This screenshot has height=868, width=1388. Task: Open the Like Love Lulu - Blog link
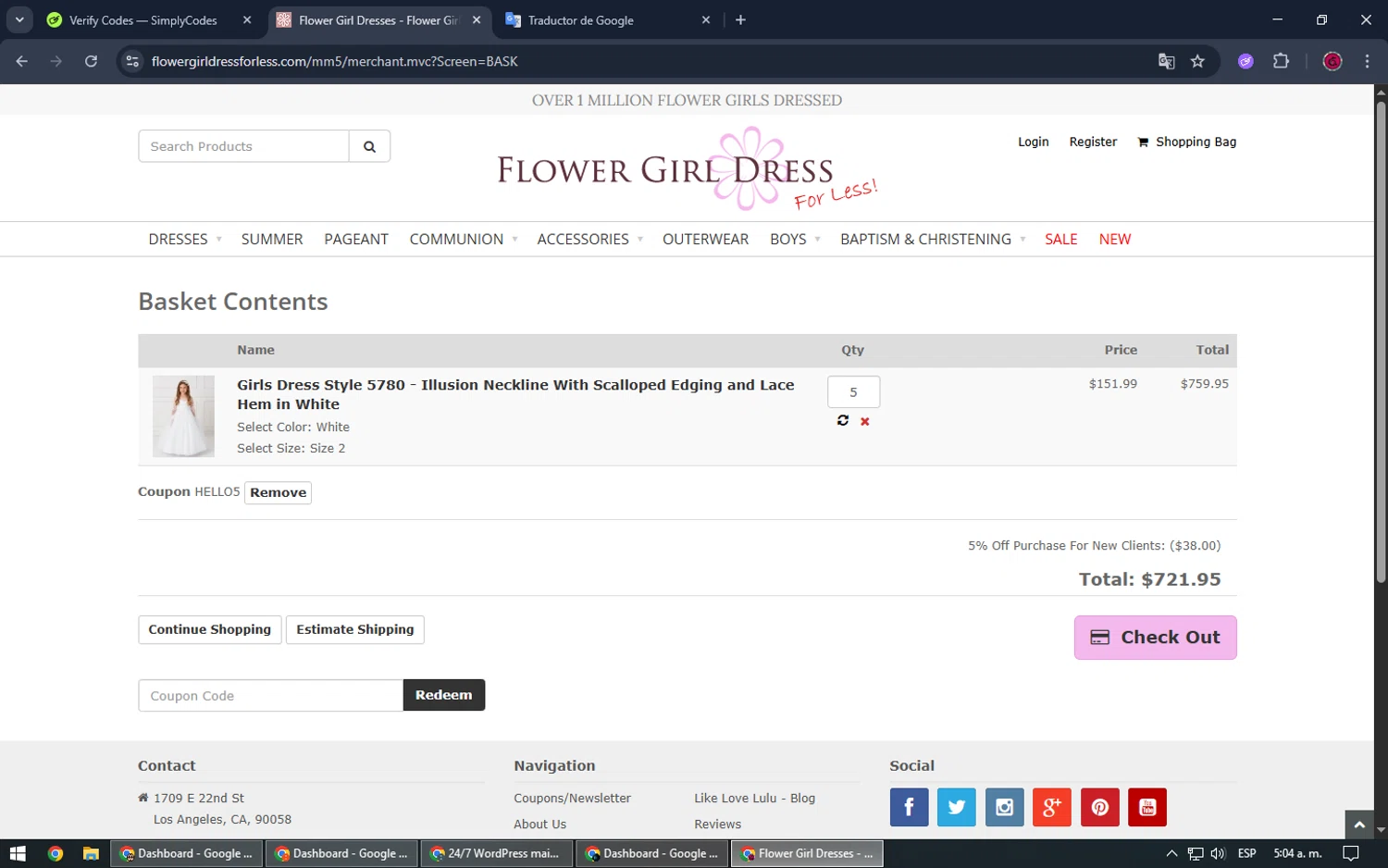(x=754, y=798)
